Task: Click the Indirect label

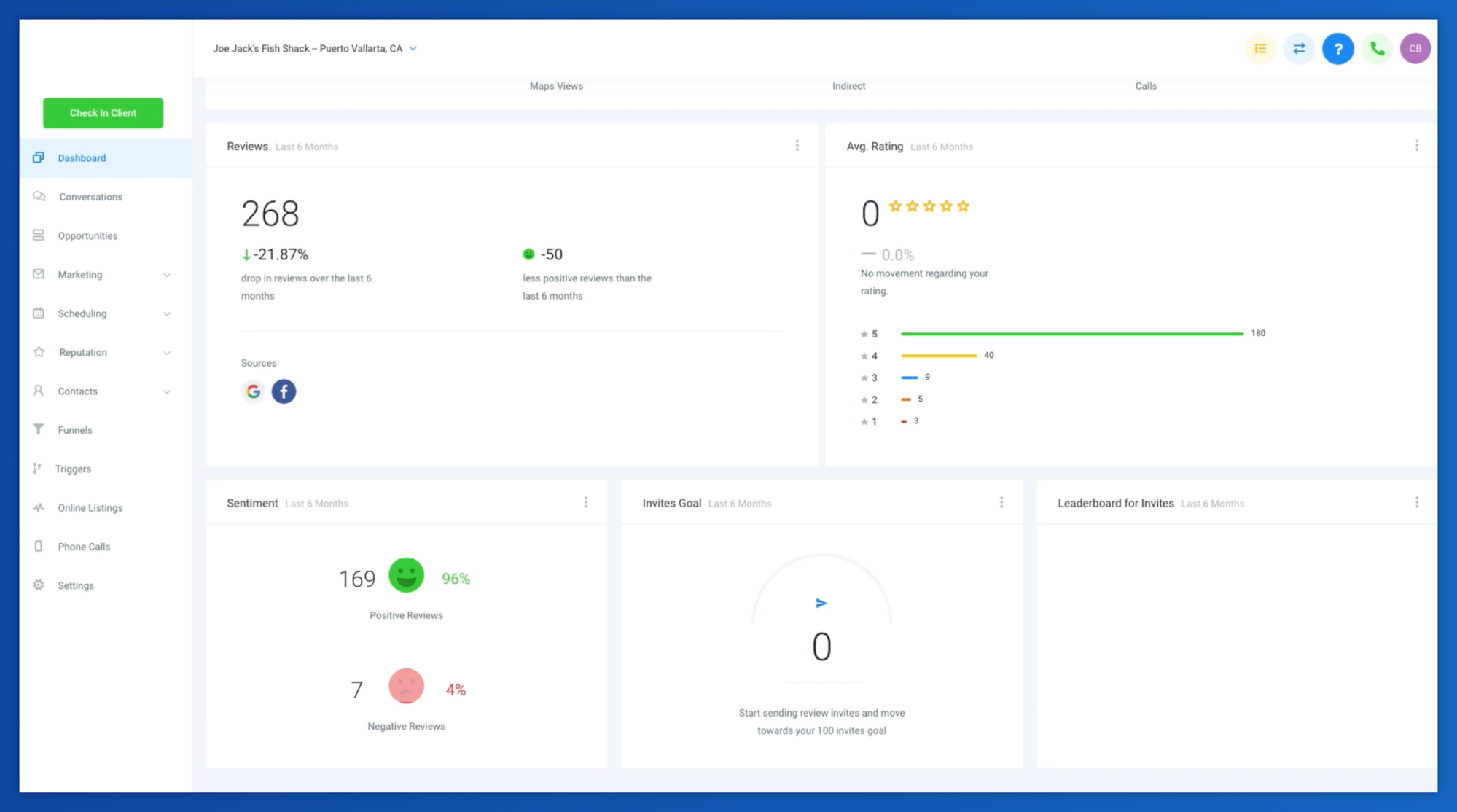Action: coord(848,86)
